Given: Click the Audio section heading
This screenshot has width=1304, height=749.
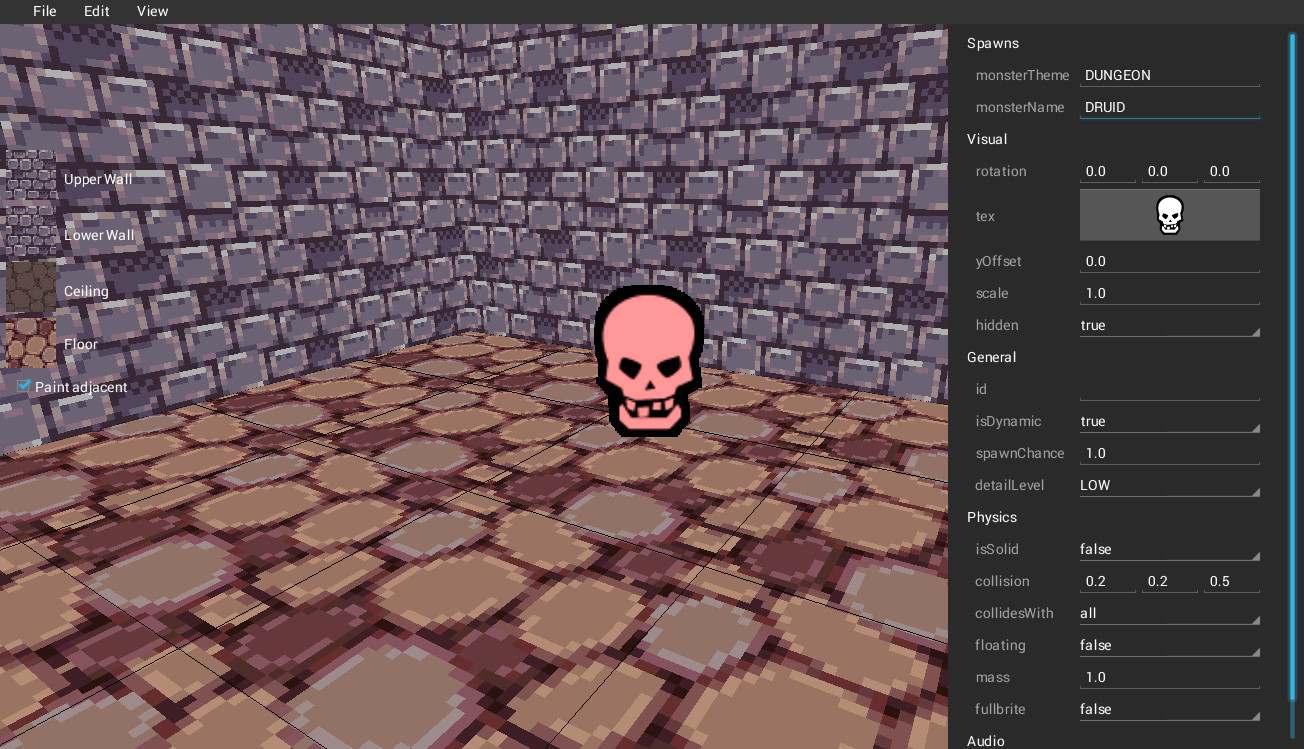Looking at the screenshot, I should (x=986, y=741).
